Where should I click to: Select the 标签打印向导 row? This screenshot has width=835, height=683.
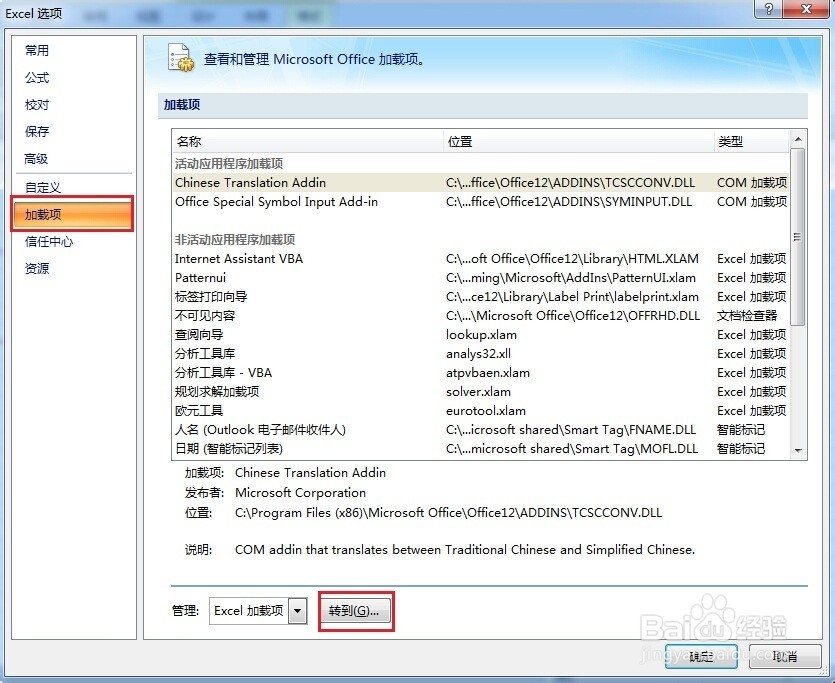click(x=481, y=297)
